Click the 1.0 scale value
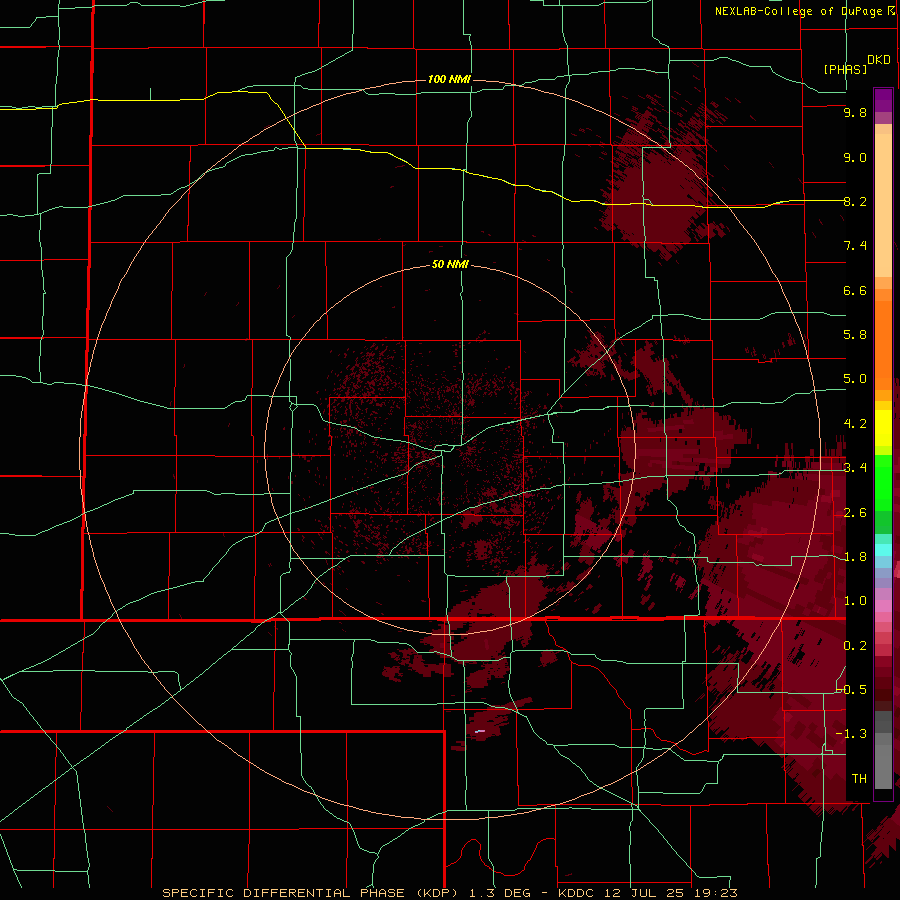Viewport: 900px width, 900px height. pos(855,601)
